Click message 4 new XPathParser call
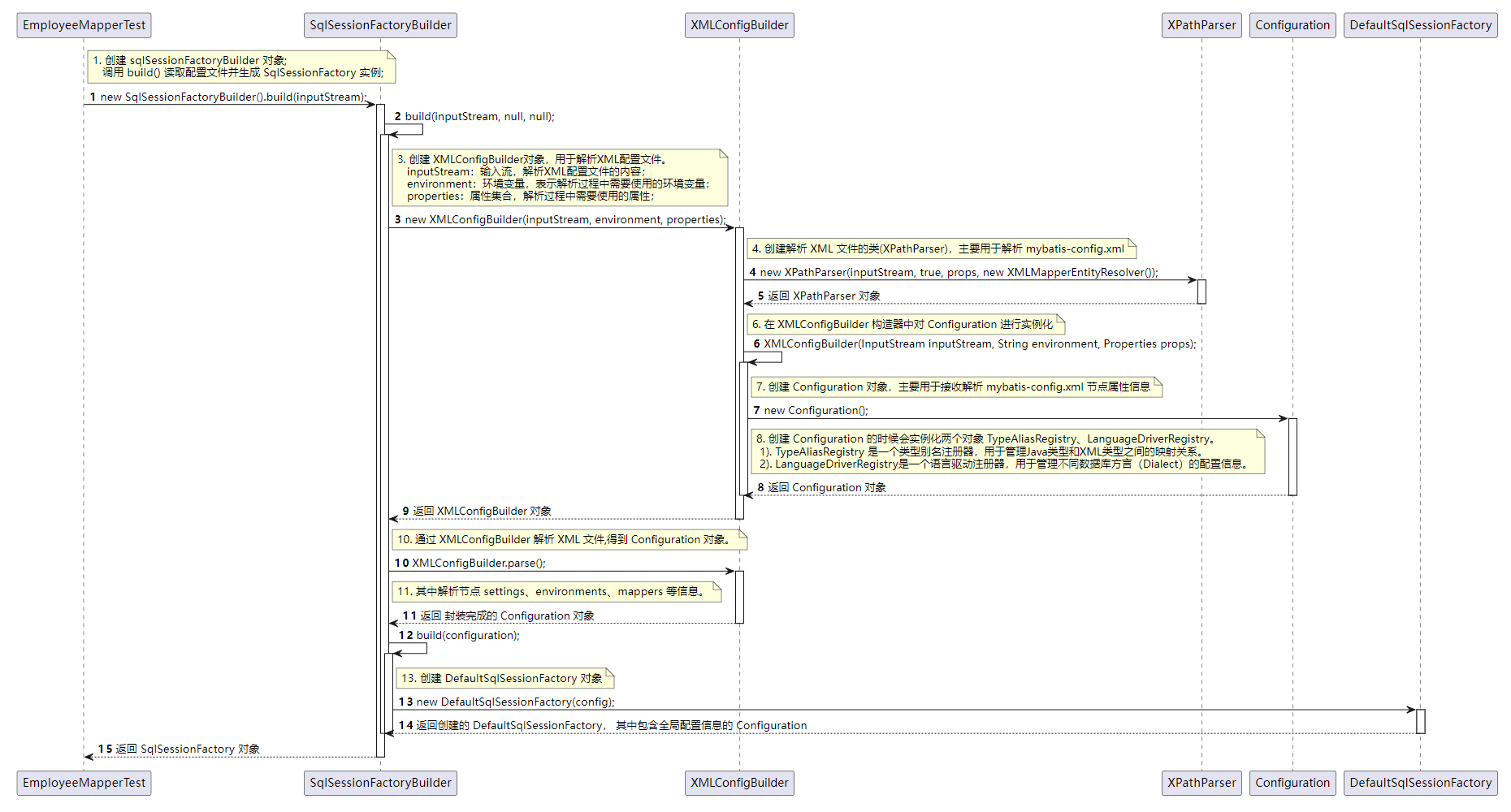Image resolution: width=1511 pixels, height=812 pixels. [954, 272]
